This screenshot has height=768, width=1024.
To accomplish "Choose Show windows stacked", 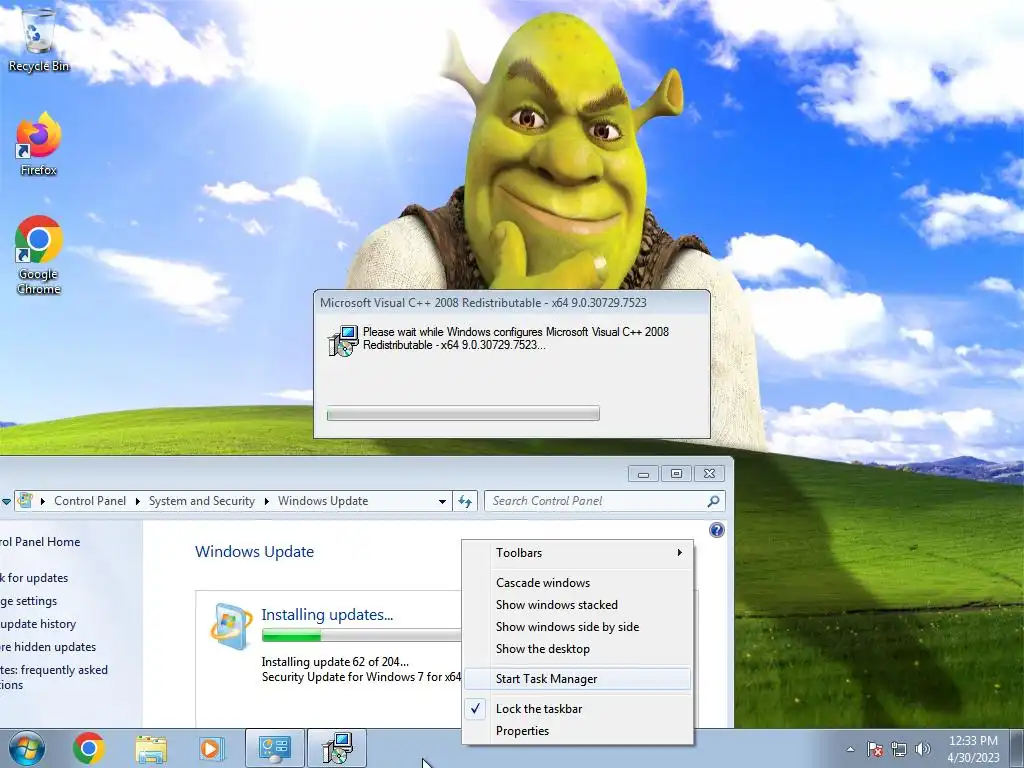I will click(578, 605).
